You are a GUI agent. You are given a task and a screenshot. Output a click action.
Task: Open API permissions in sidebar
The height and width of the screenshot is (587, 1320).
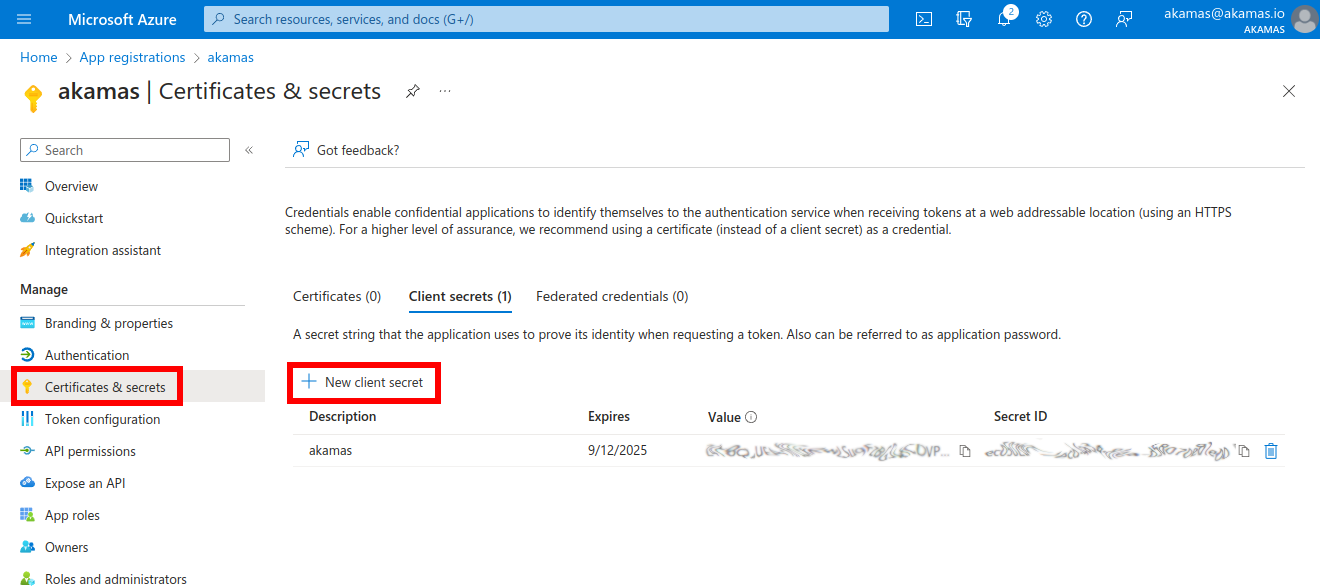click(90, 451)
